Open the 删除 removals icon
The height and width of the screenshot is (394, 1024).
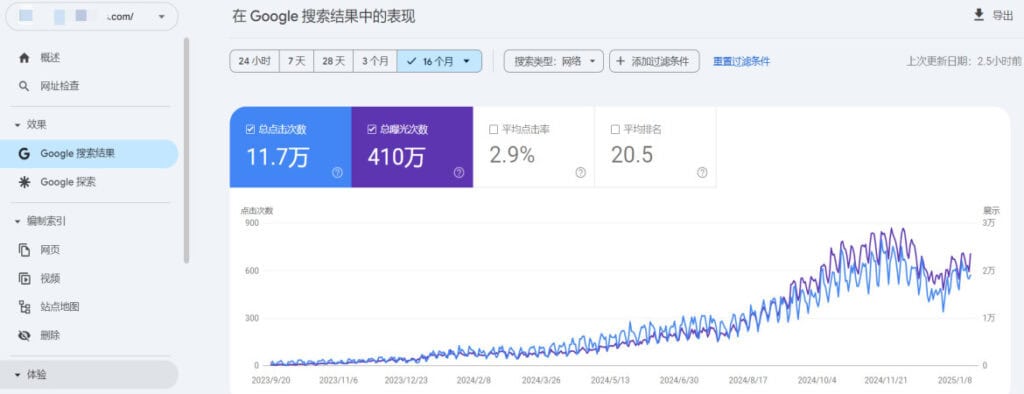tap(24, 335)
